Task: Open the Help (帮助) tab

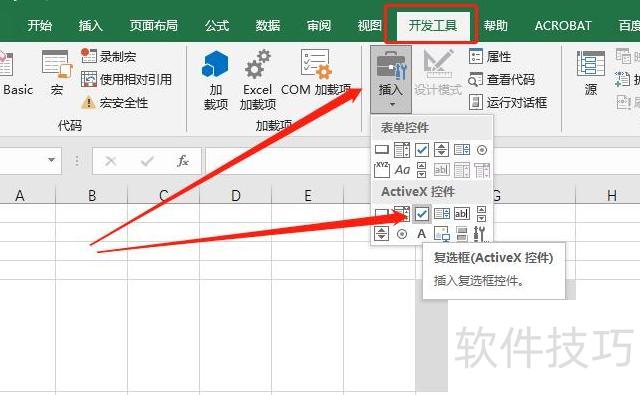Action: 496,26
